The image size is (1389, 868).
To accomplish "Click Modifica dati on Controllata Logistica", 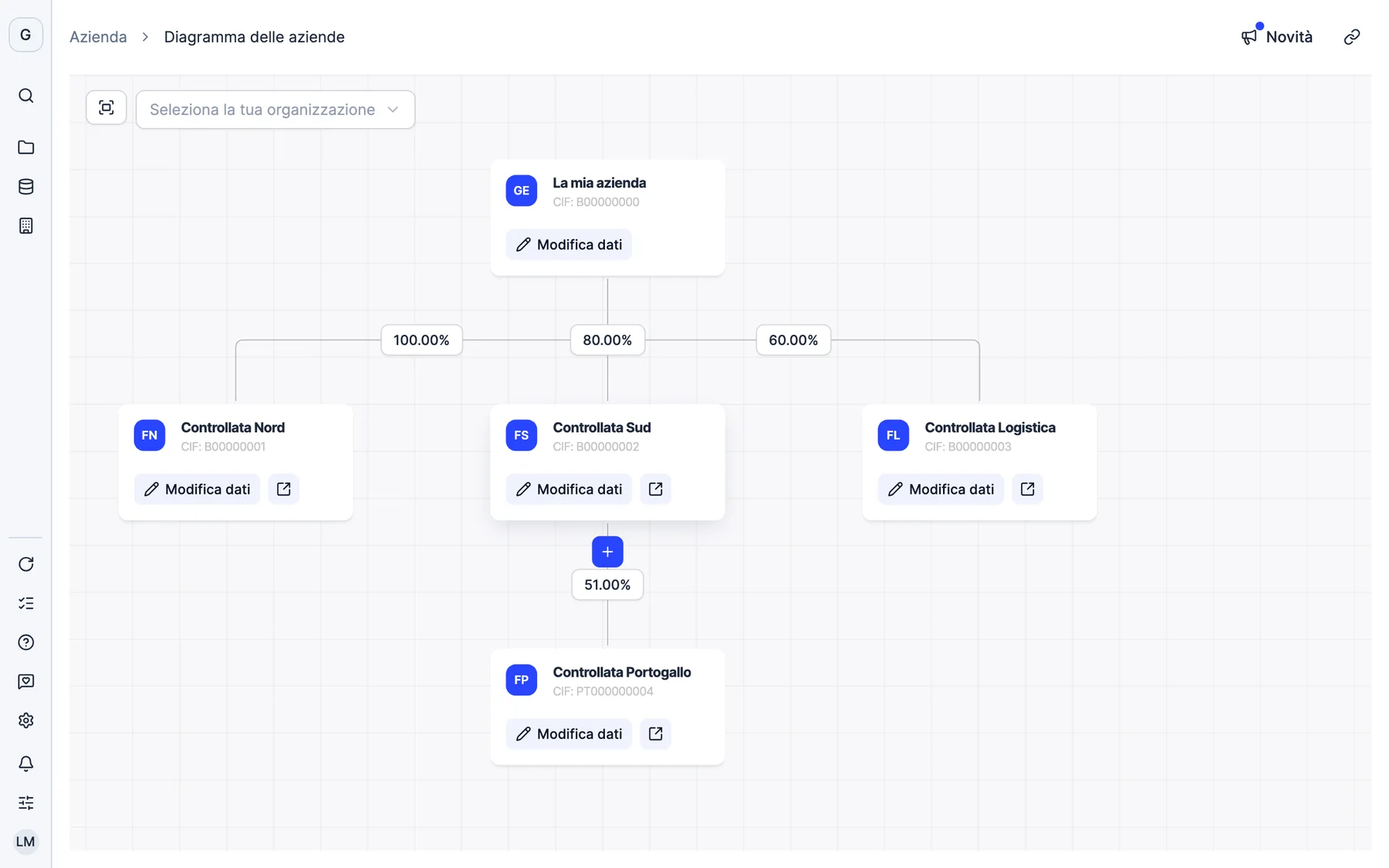I will tap(941, 489).
